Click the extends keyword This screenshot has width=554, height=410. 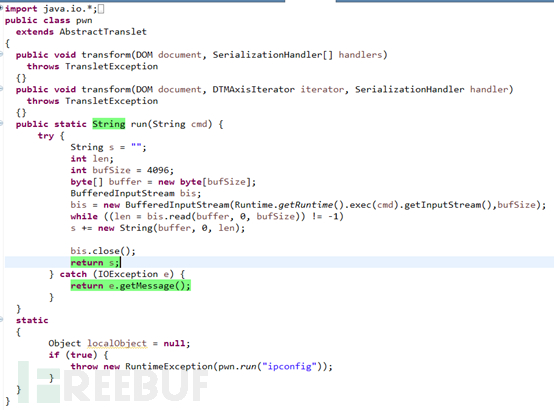pyautogui.click(x=35, y=32)
